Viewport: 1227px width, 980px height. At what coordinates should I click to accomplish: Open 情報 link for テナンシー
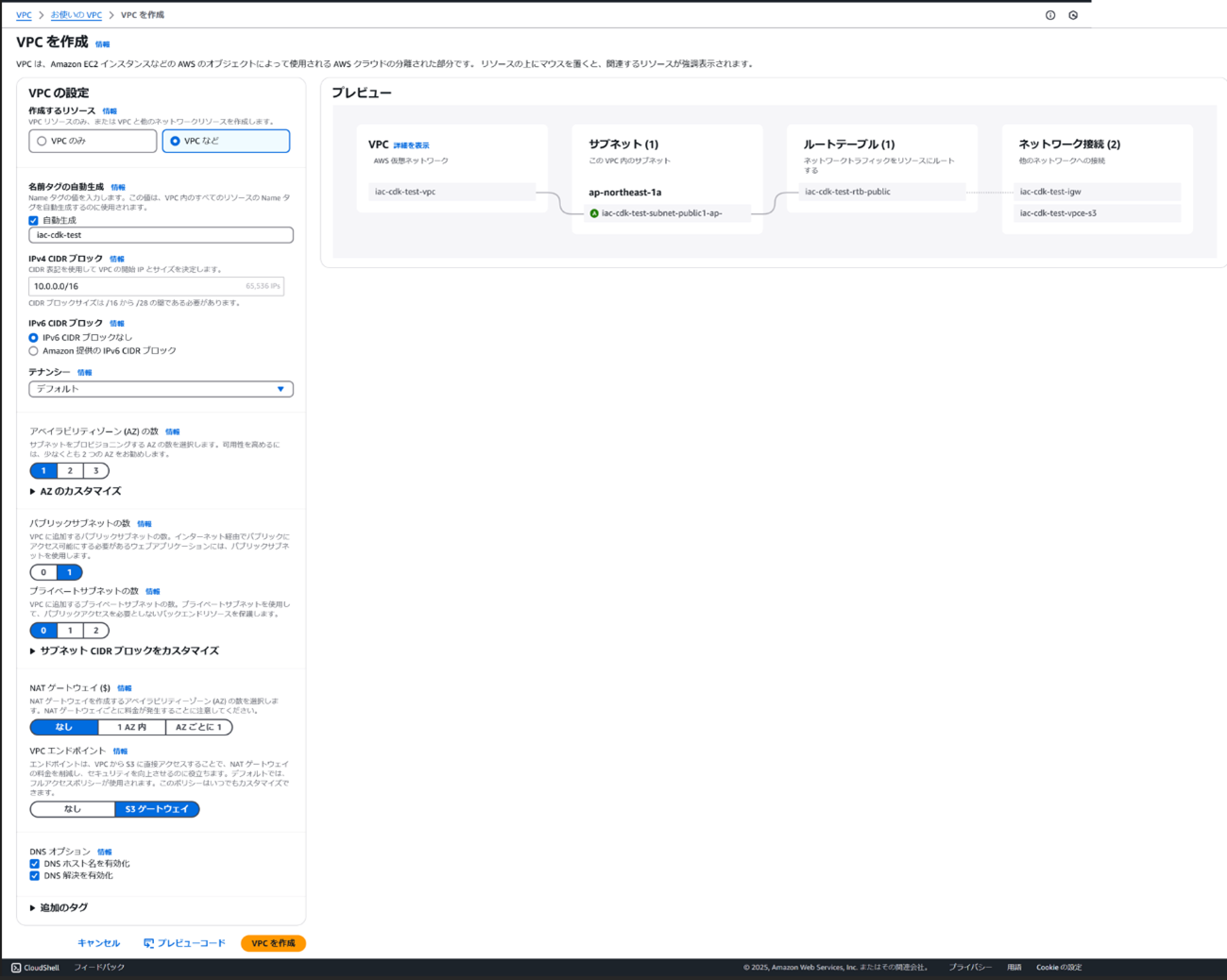(85, 373)
